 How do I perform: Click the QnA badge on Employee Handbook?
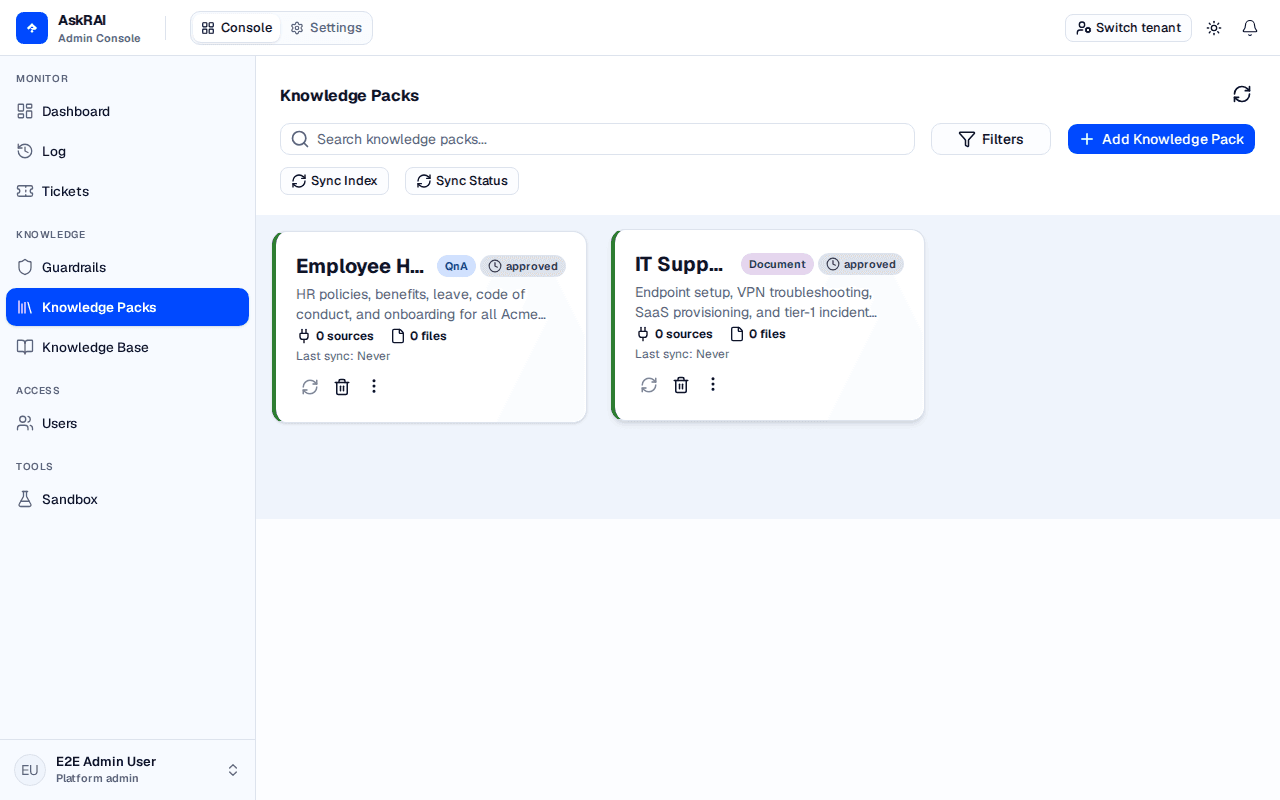pos(456,266)
